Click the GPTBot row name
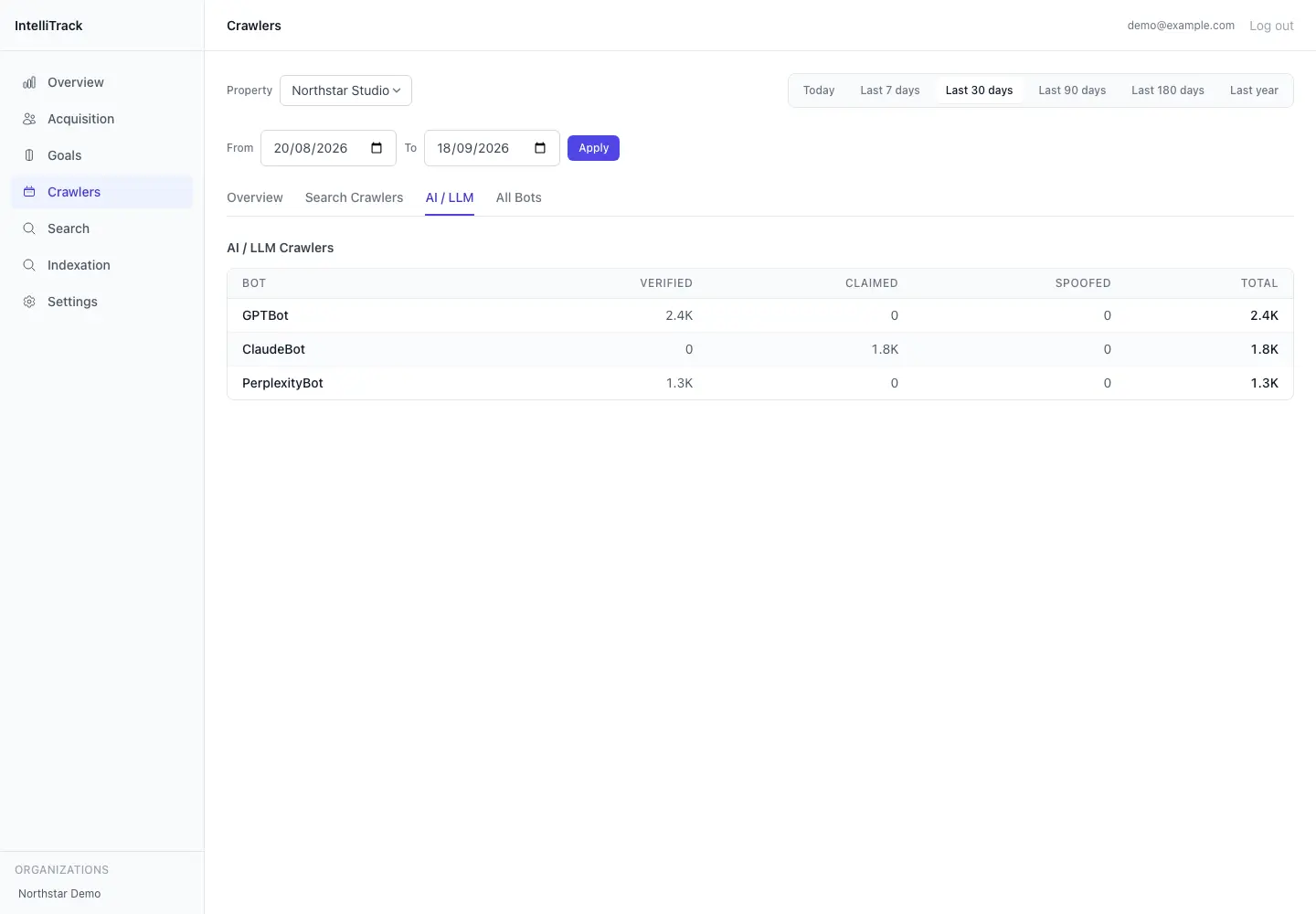The height and width of the screenshot is (914, 1316). [265, 315]
